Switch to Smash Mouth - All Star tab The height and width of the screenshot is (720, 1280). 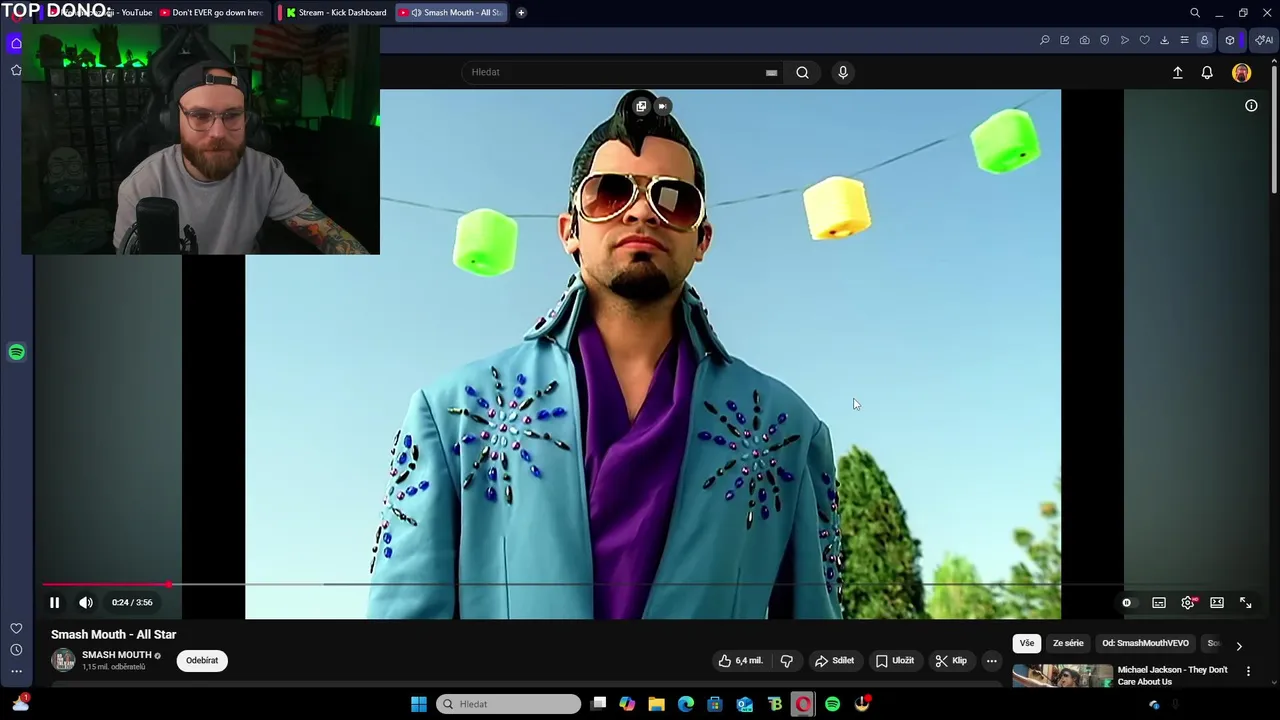pyautogui.click(x=453, y=12)
